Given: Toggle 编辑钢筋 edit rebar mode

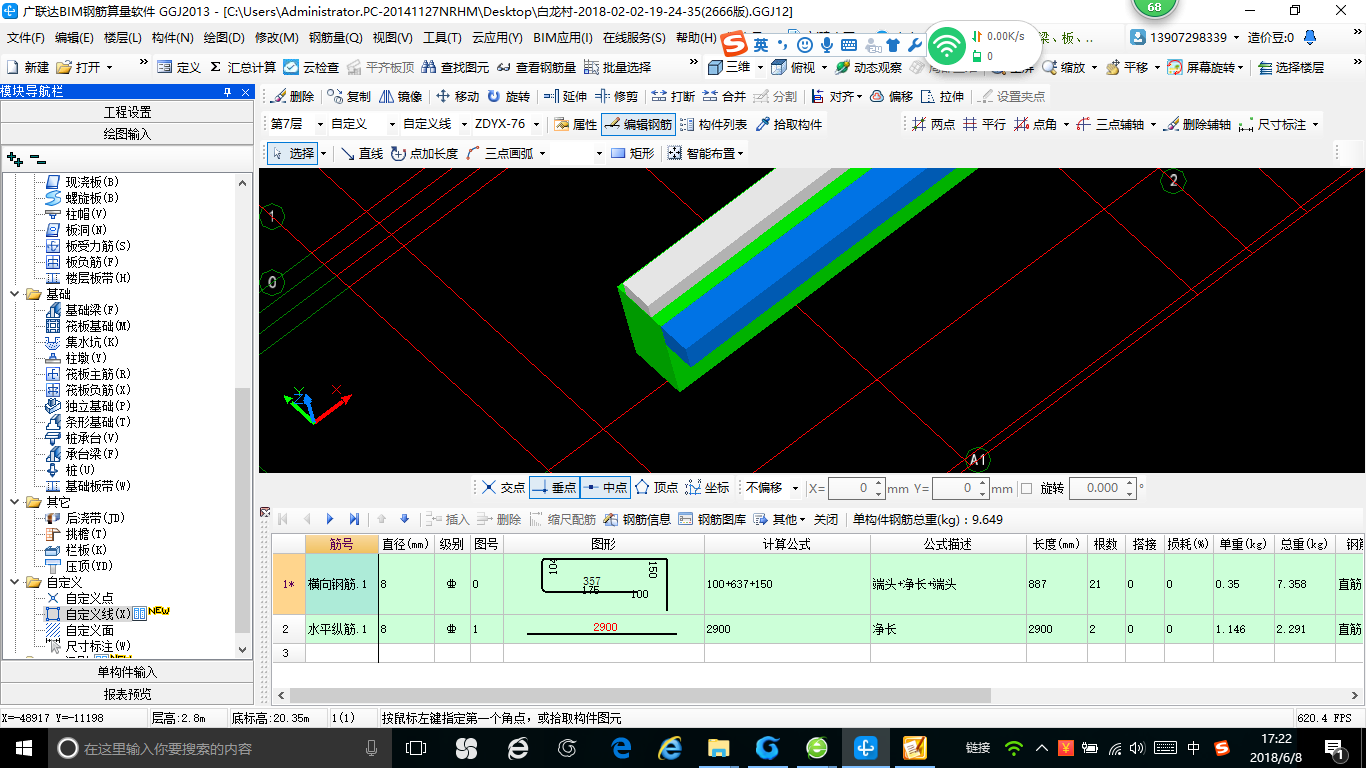Looking at the screenshot, I should [x=638, y=125].
